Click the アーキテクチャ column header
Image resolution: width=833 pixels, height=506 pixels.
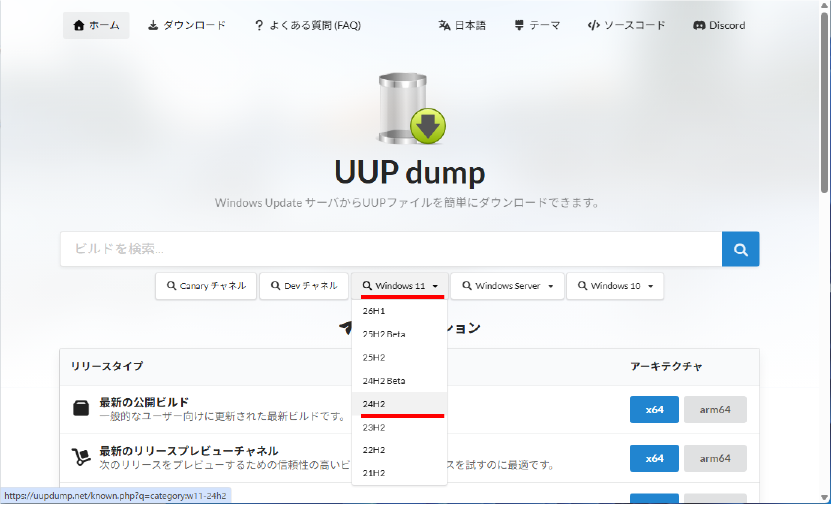point(667,366)
